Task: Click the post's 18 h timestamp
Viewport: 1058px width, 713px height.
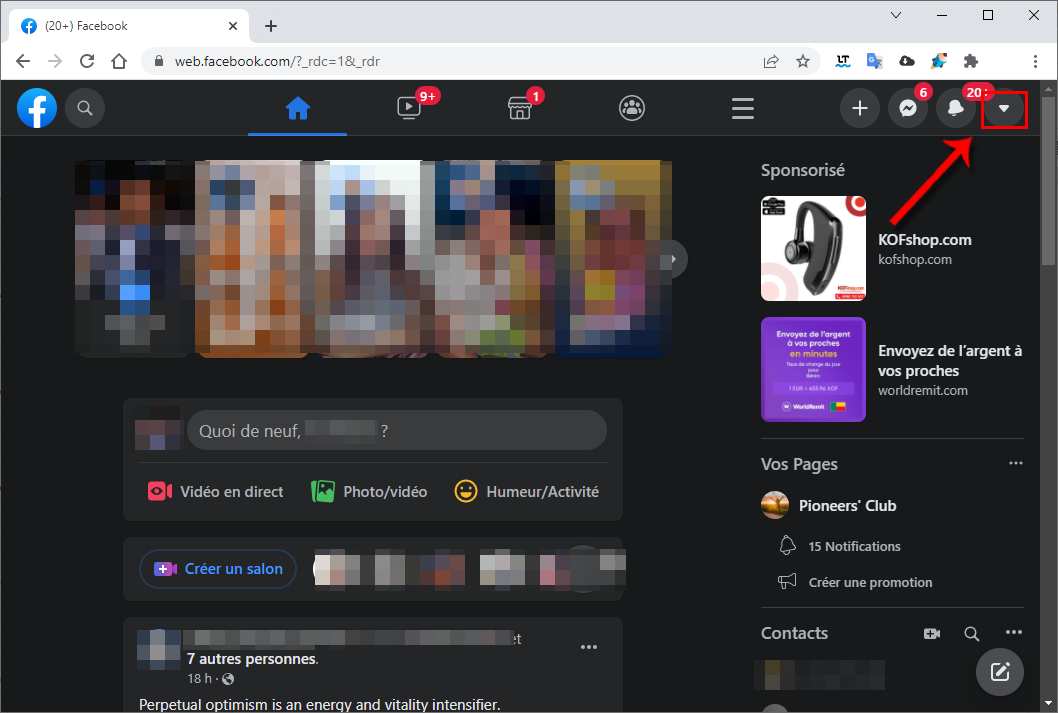Action: point(199,679)
